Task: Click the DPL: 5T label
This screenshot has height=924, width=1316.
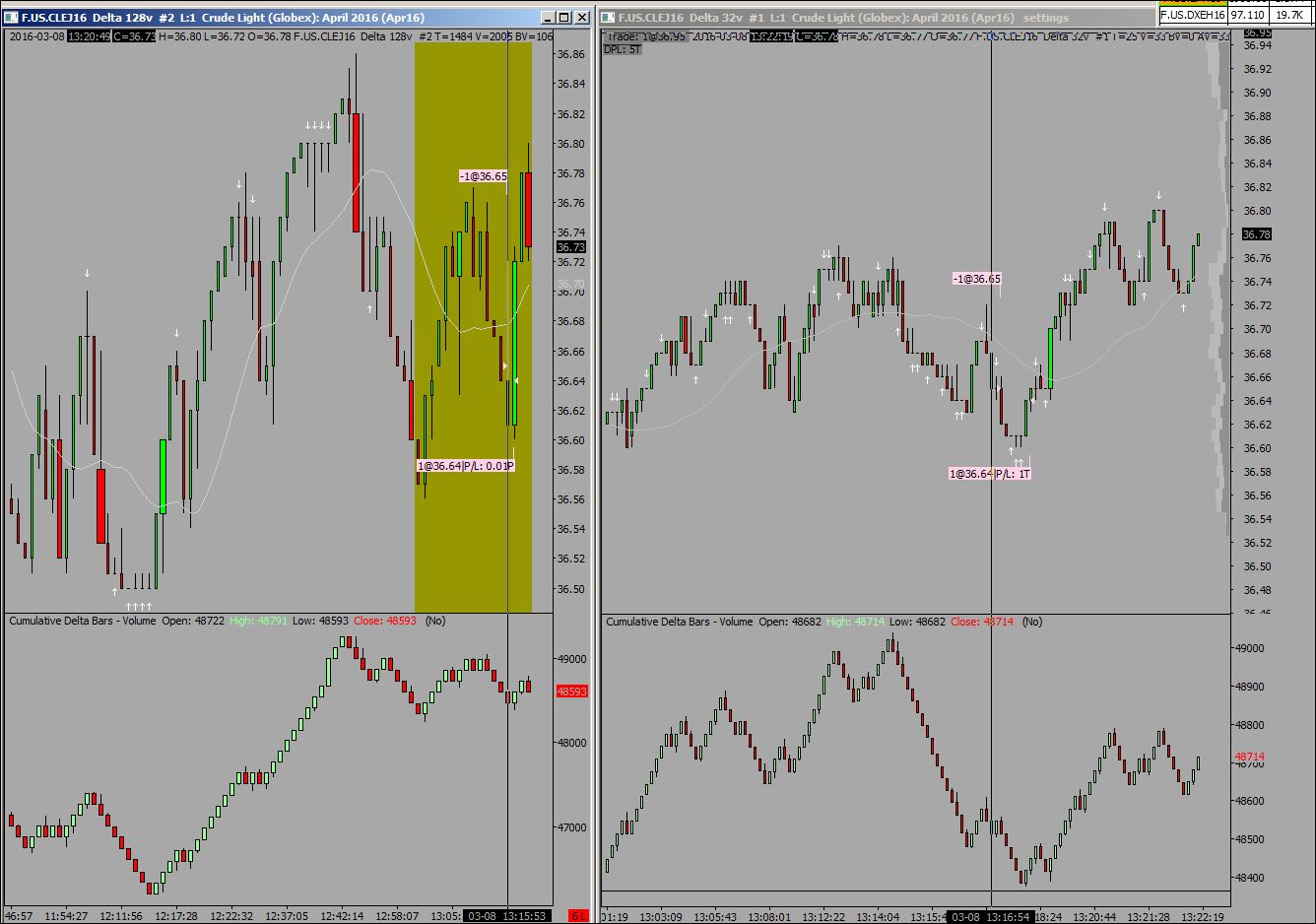Action: tap(622, 49)
